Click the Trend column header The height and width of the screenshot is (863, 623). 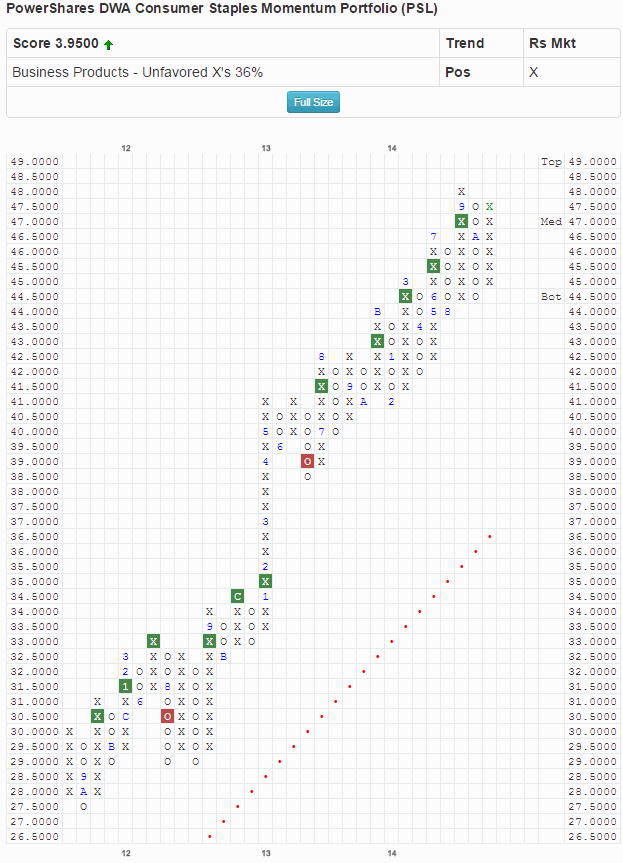(464, 43)
